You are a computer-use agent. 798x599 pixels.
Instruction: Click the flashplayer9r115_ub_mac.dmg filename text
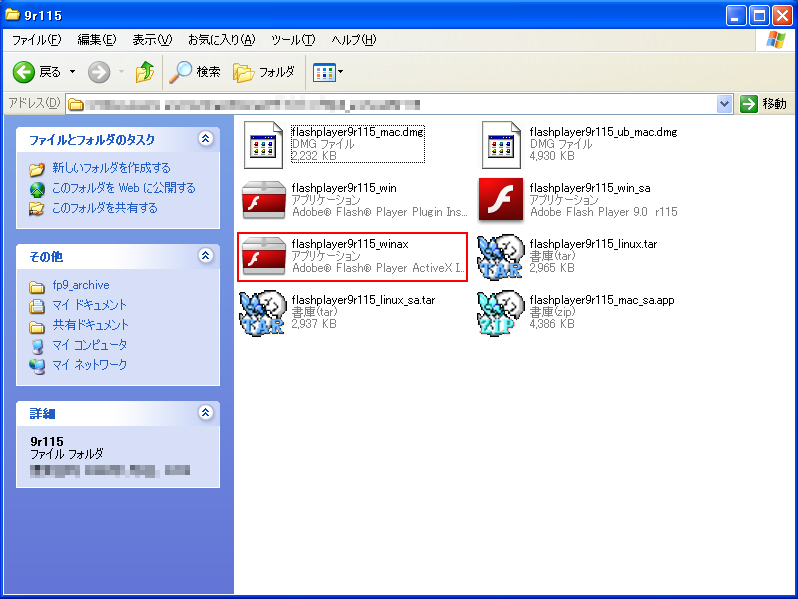click(603, 132)
